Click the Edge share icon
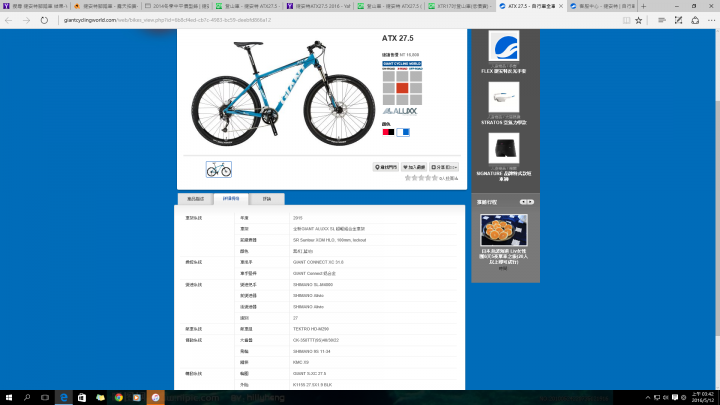The width and height of the screenshot is (720, 405). tap(695, 20)
